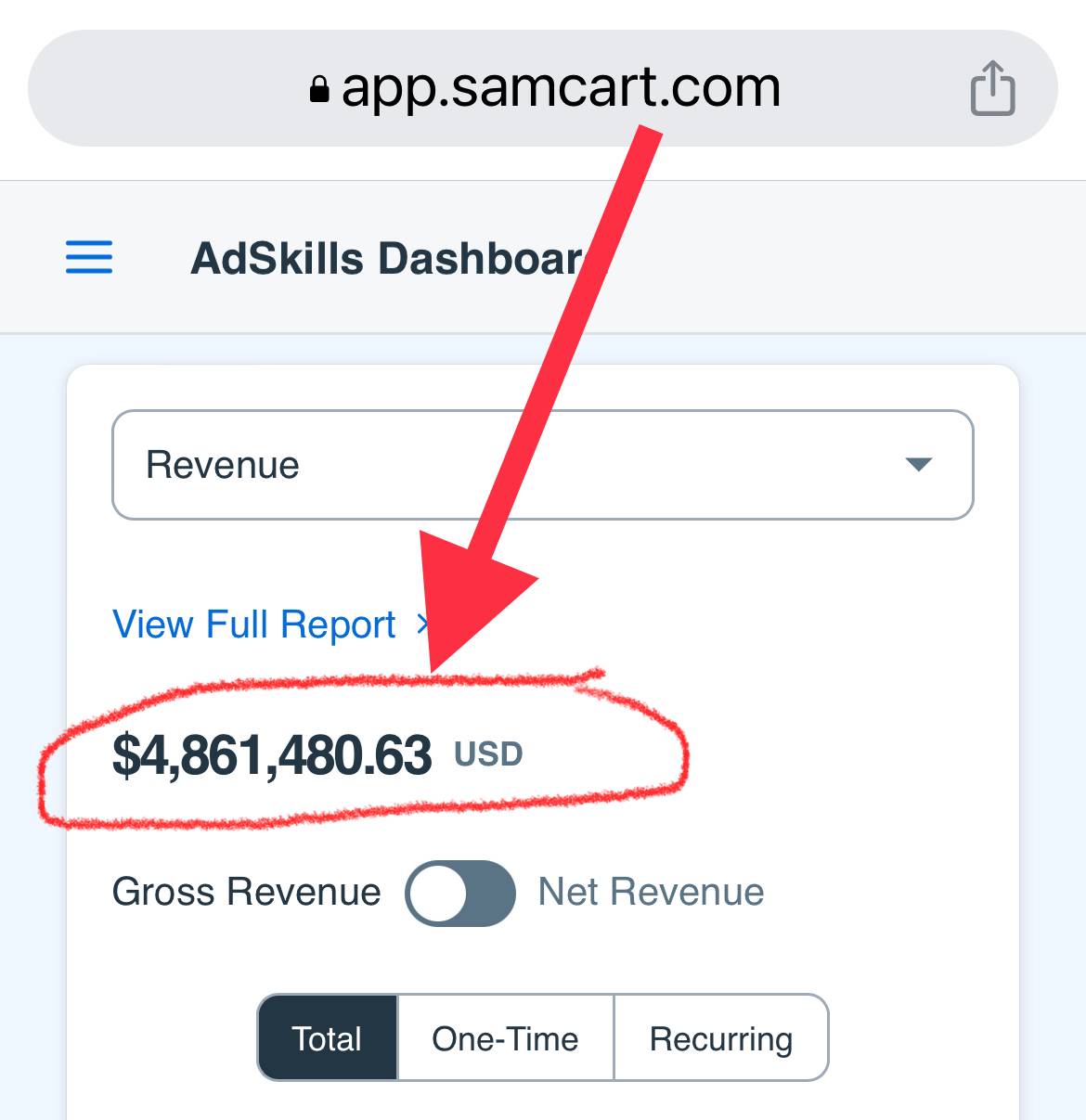Click the $4,861,480.63 revenue amount

click(272, 754)
